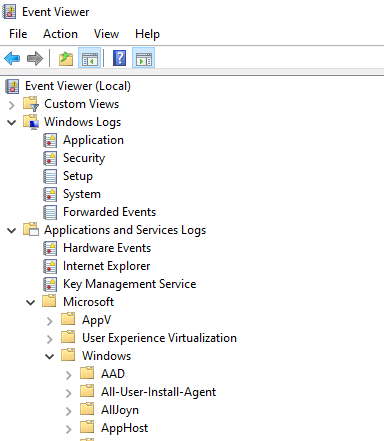Open the System log
Screen dimensions: 384x441
(x=82, y=194)
